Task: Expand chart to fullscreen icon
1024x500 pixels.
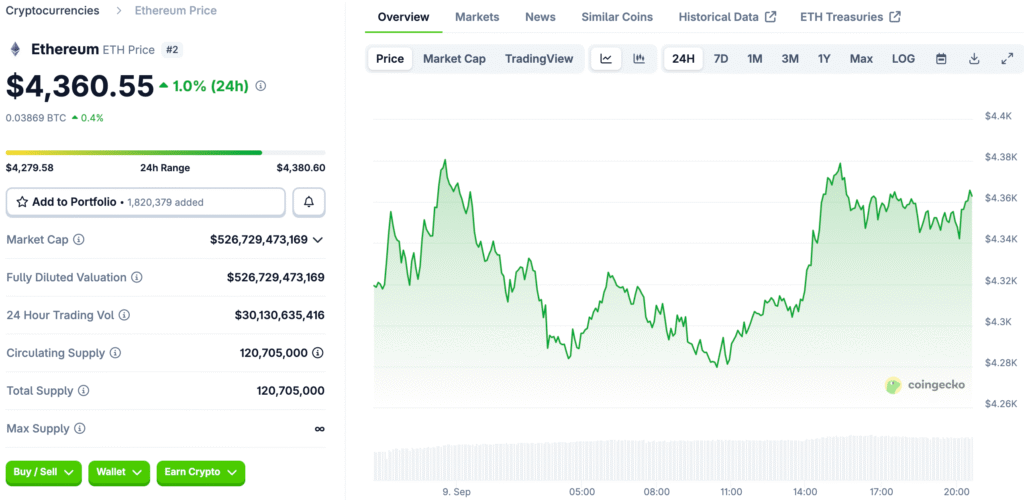Action: (1006, 59)
